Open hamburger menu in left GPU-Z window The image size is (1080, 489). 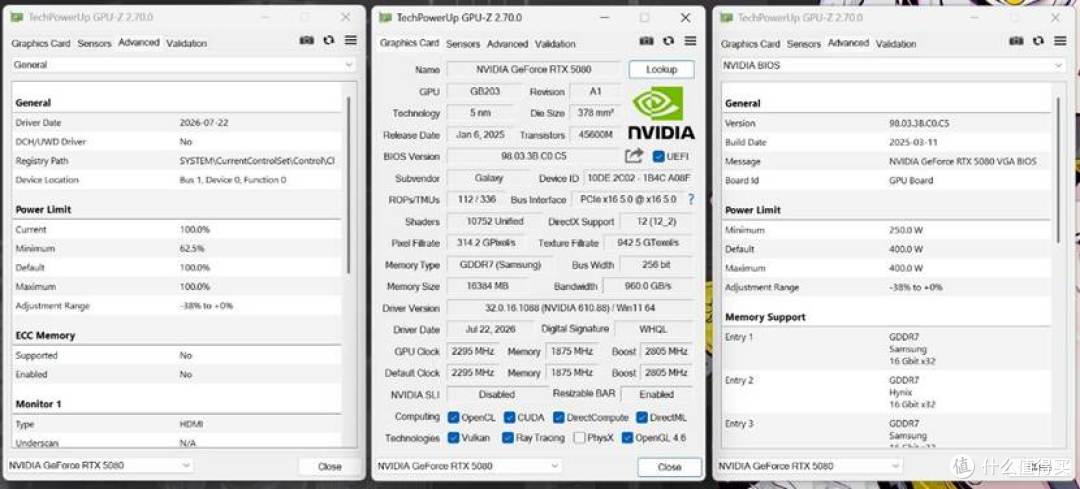point(351,41)
